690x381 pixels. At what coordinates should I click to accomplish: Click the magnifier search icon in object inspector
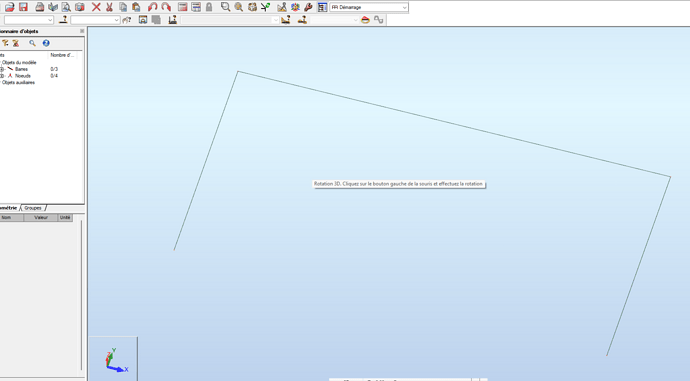click(32, 43)
